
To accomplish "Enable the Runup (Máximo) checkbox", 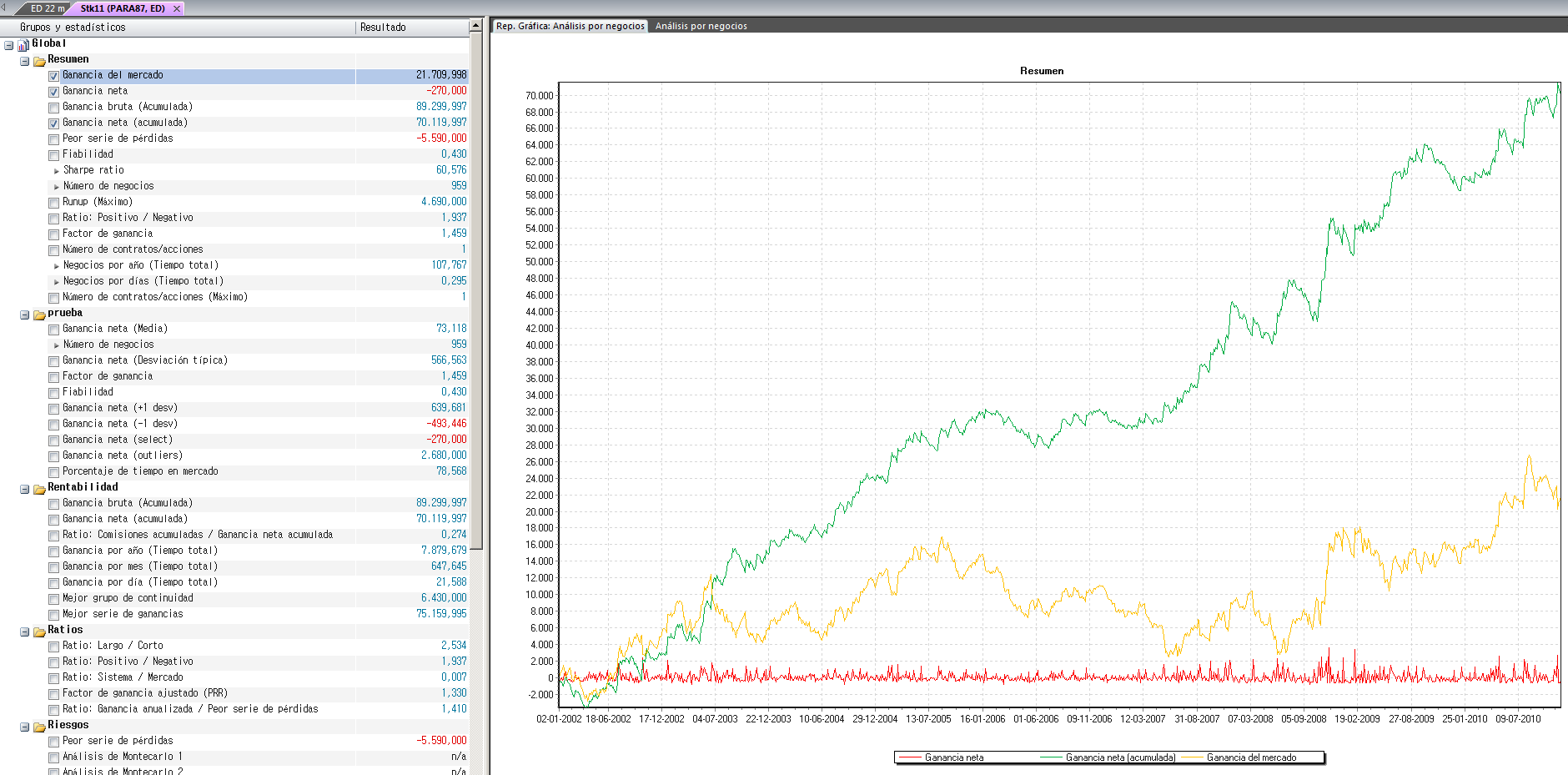I will (53, 203).
